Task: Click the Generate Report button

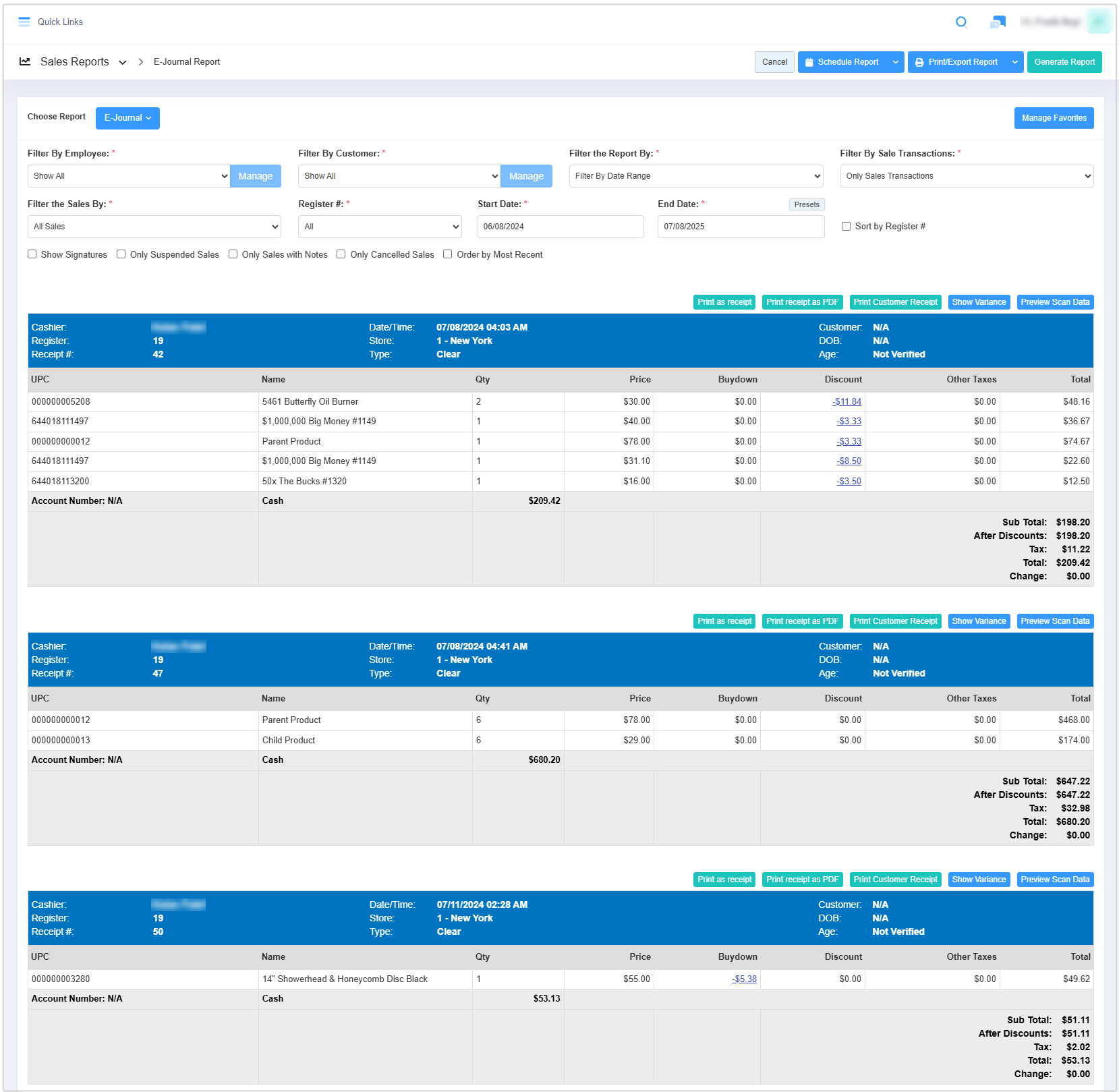Action: click(1064, 62)
